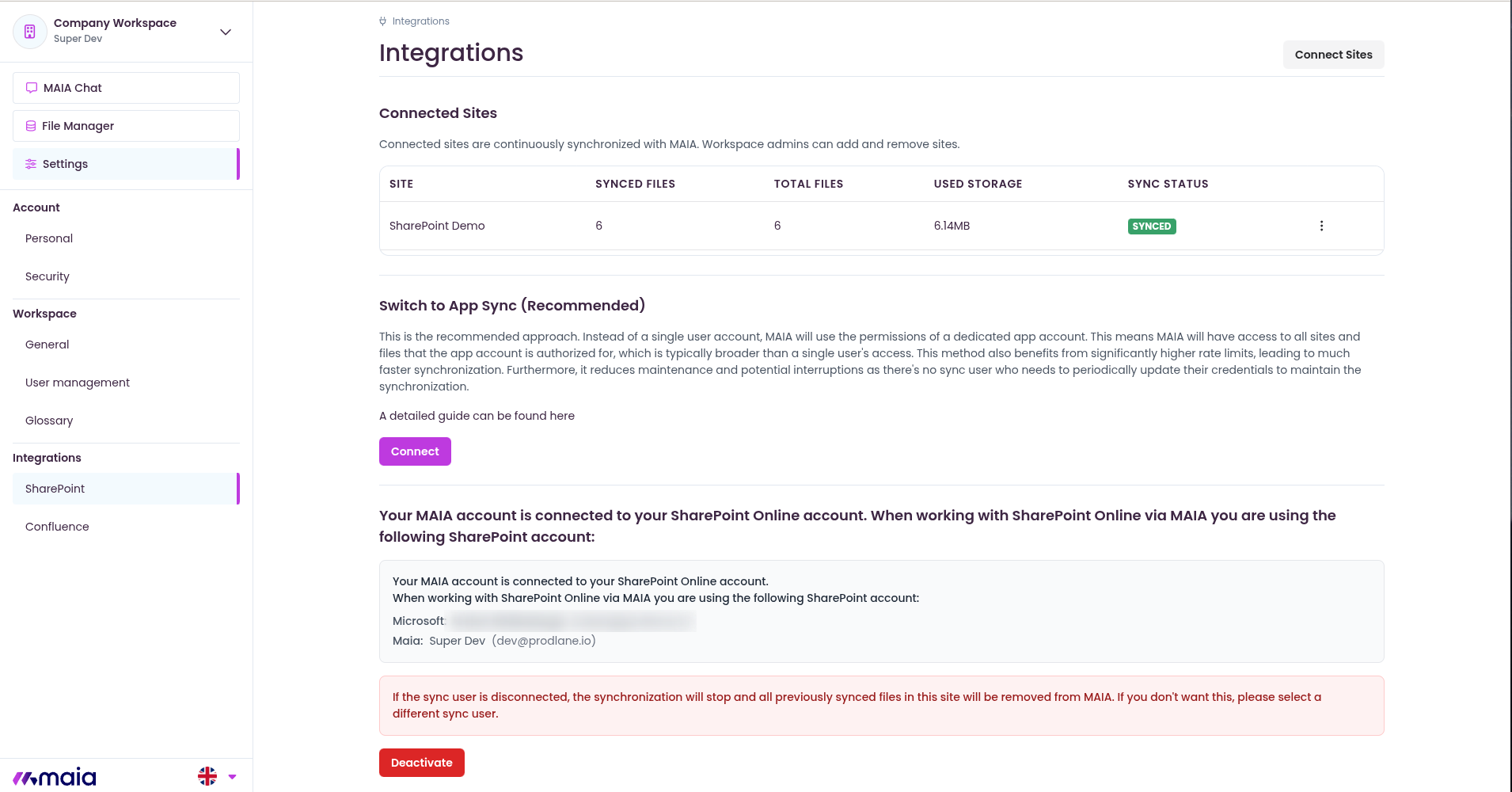Click the Company Workspace building icon
This screenshot has width=1512, height=792.
(30, 32)
